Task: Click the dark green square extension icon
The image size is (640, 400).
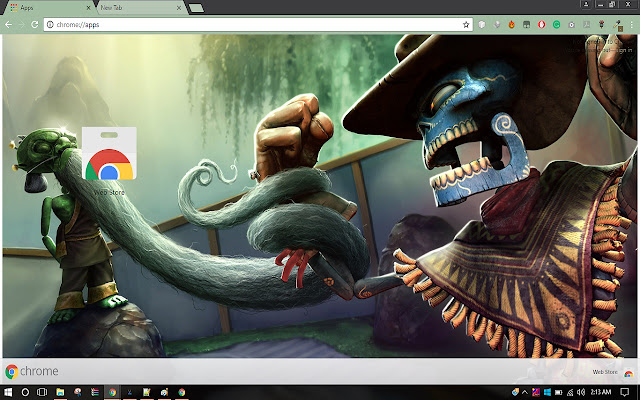Action: [527, 24]
